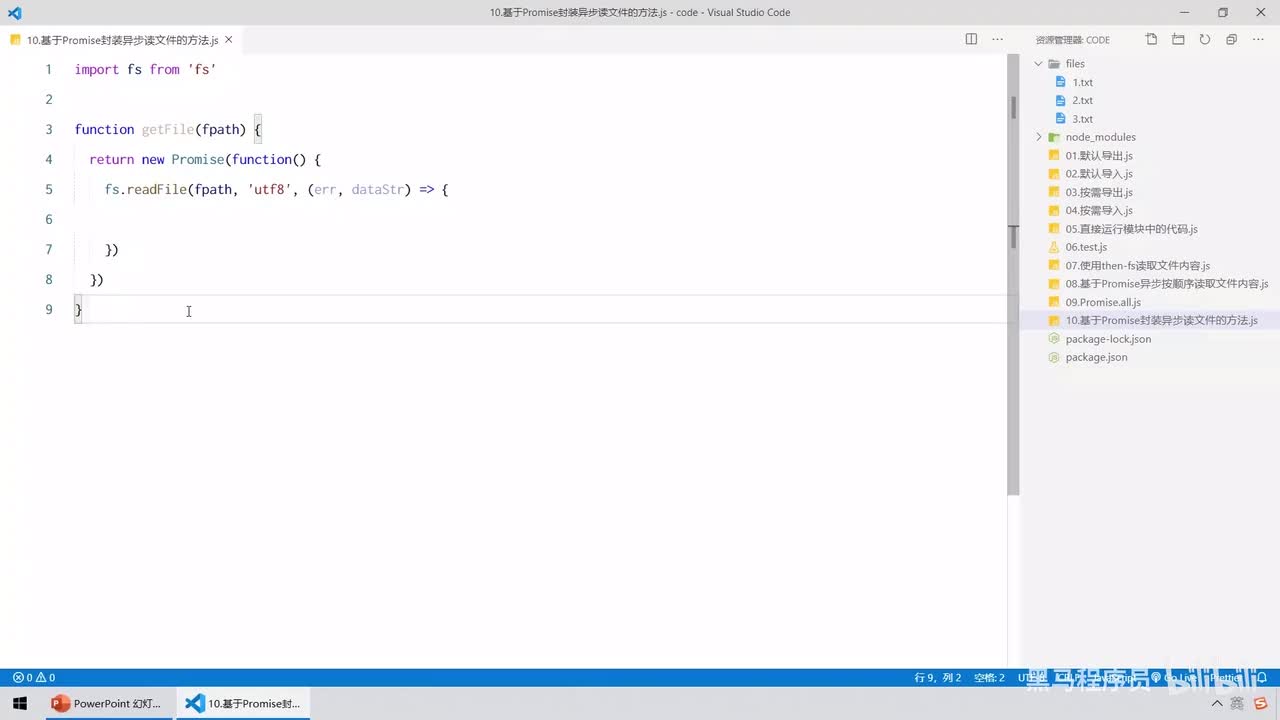Click the editor vertical scrollbar
The image size is (1280, 720).
(1013, 275)
